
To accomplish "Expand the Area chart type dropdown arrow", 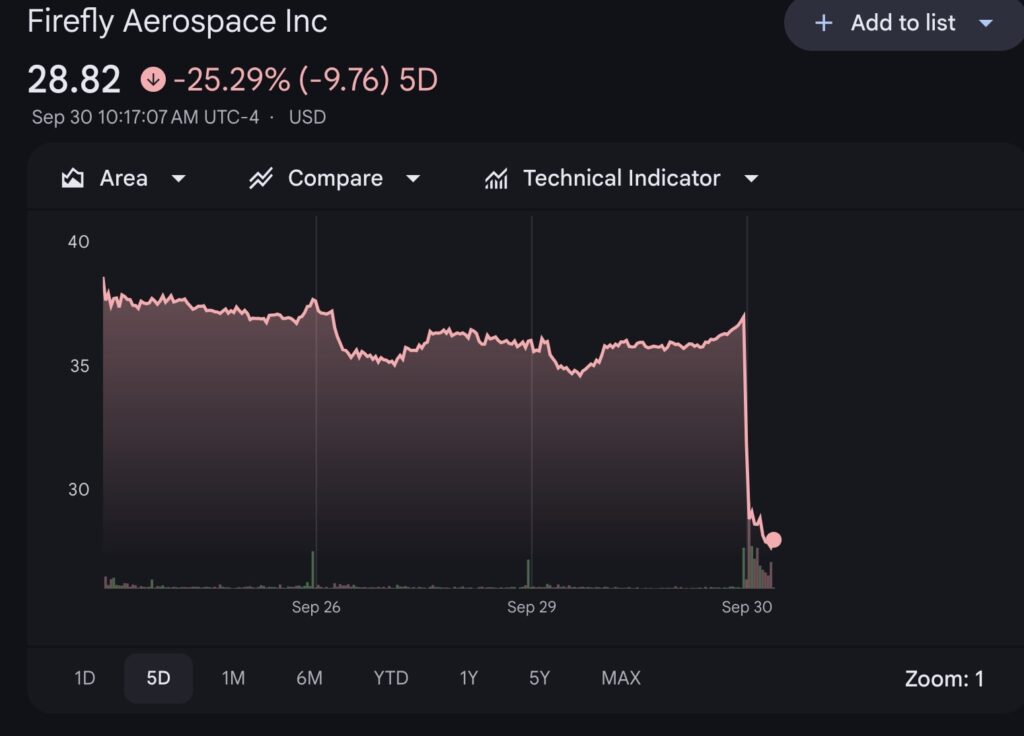I will pos(179,179).
